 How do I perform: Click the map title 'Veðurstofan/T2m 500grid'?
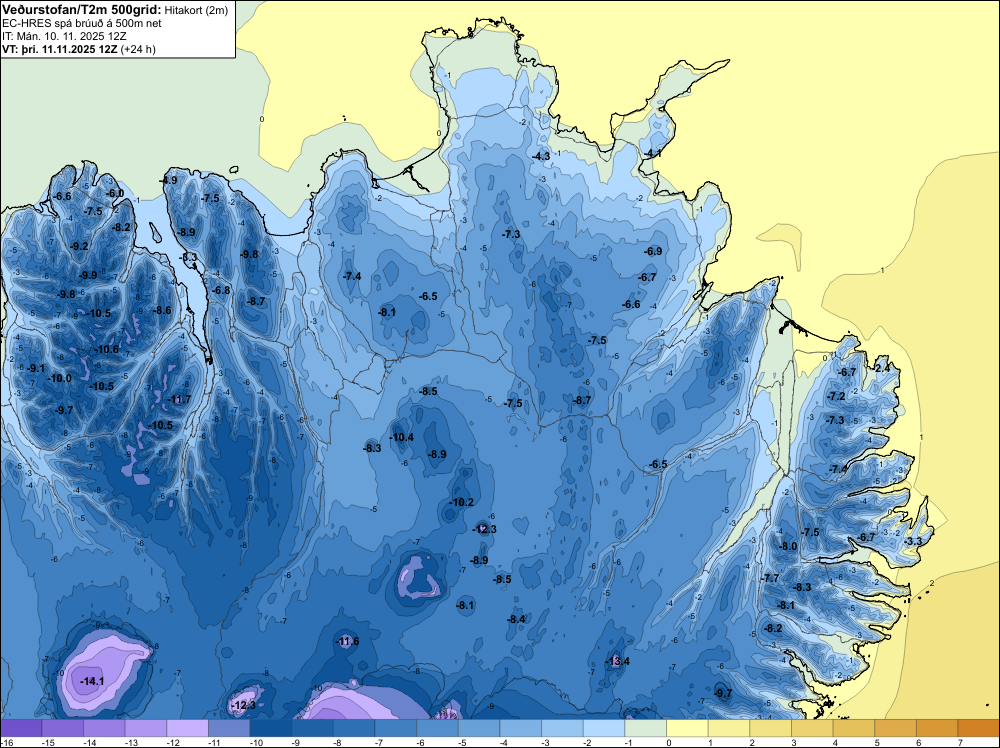coord(81,9)
